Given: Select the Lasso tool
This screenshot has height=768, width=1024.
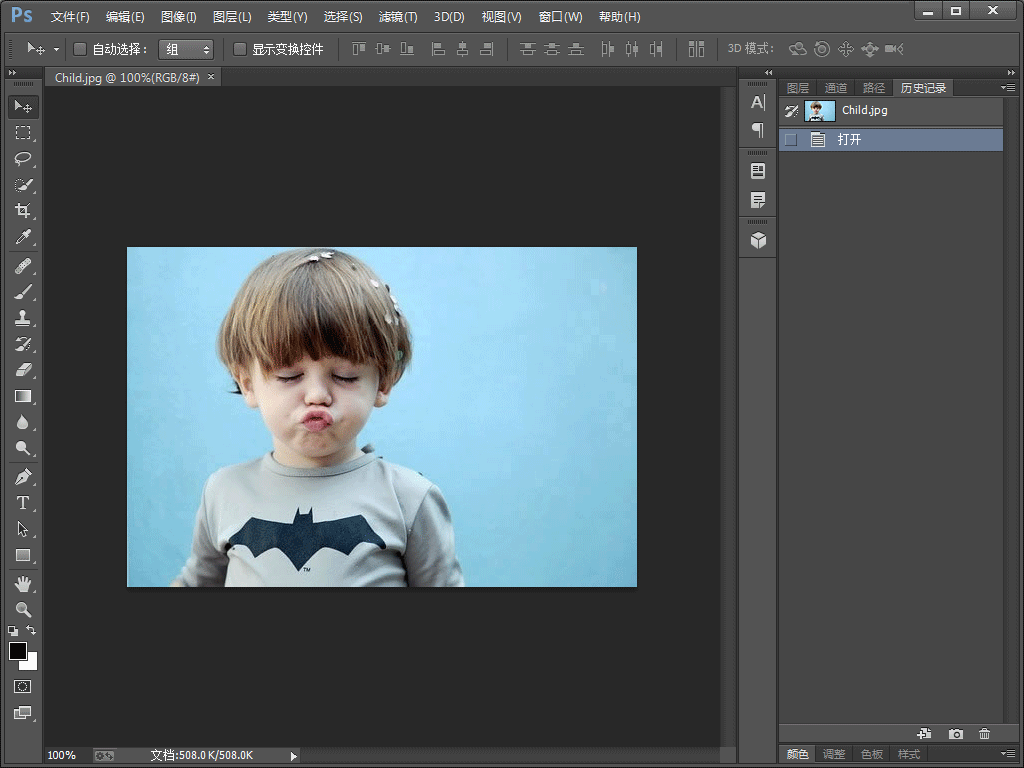Looking at the screenshot, I should (x=23, y=159).
